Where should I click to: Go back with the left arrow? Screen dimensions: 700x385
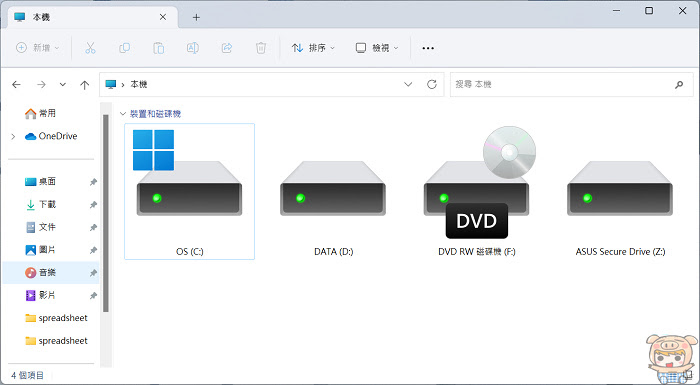tap(17, 84)
